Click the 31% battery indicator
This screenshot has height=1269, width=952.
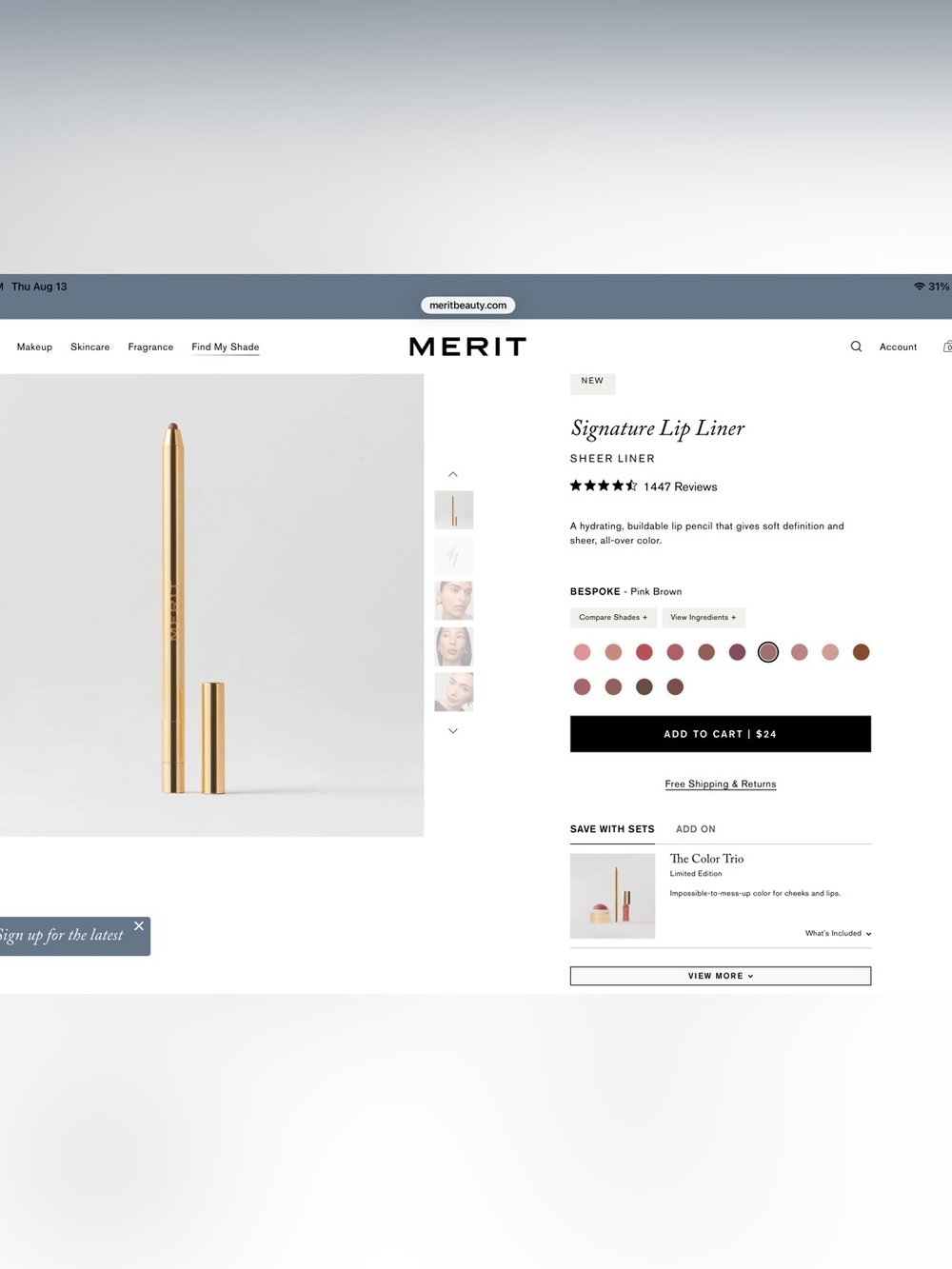[939, 287]
